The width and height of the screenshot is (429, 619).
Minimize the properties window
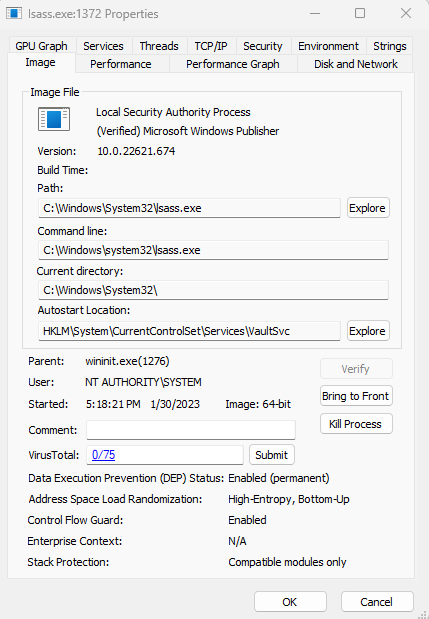click(x=315, y=13)
